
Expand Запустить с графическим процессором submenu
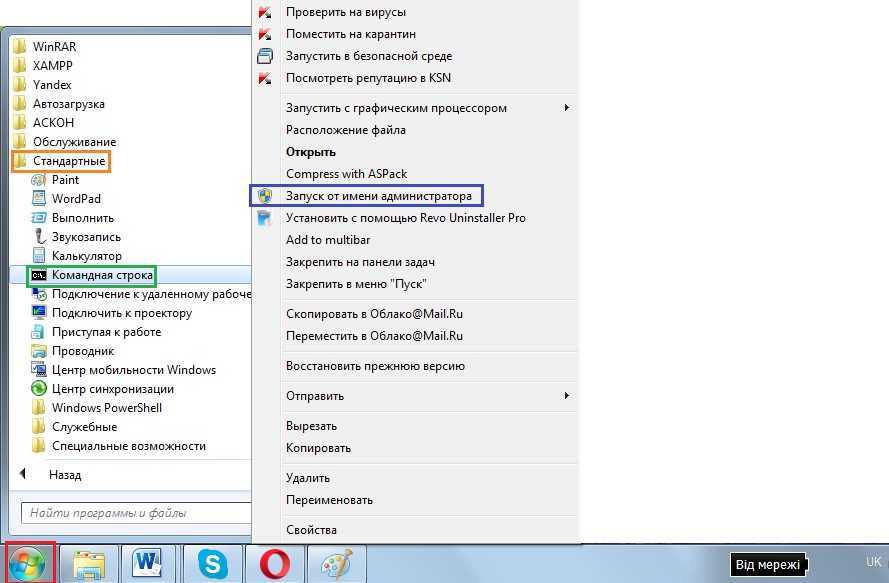tap(396, 108)
